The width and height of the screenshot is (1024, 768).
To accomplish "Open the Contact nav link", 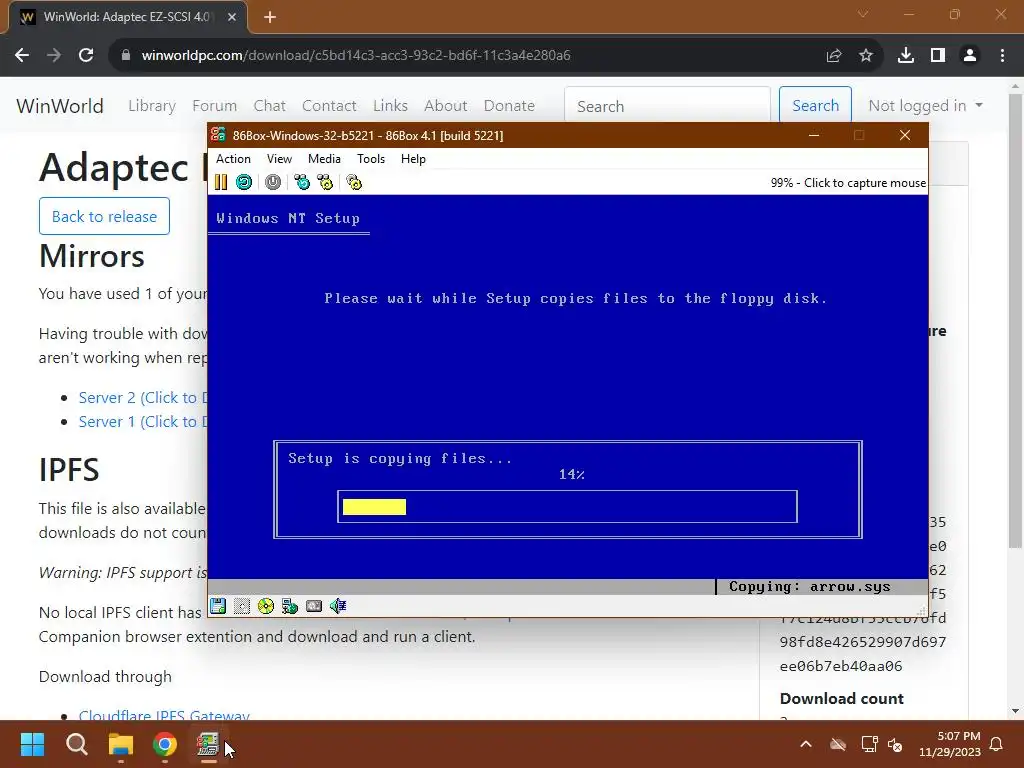I will (x=329, y=106).
